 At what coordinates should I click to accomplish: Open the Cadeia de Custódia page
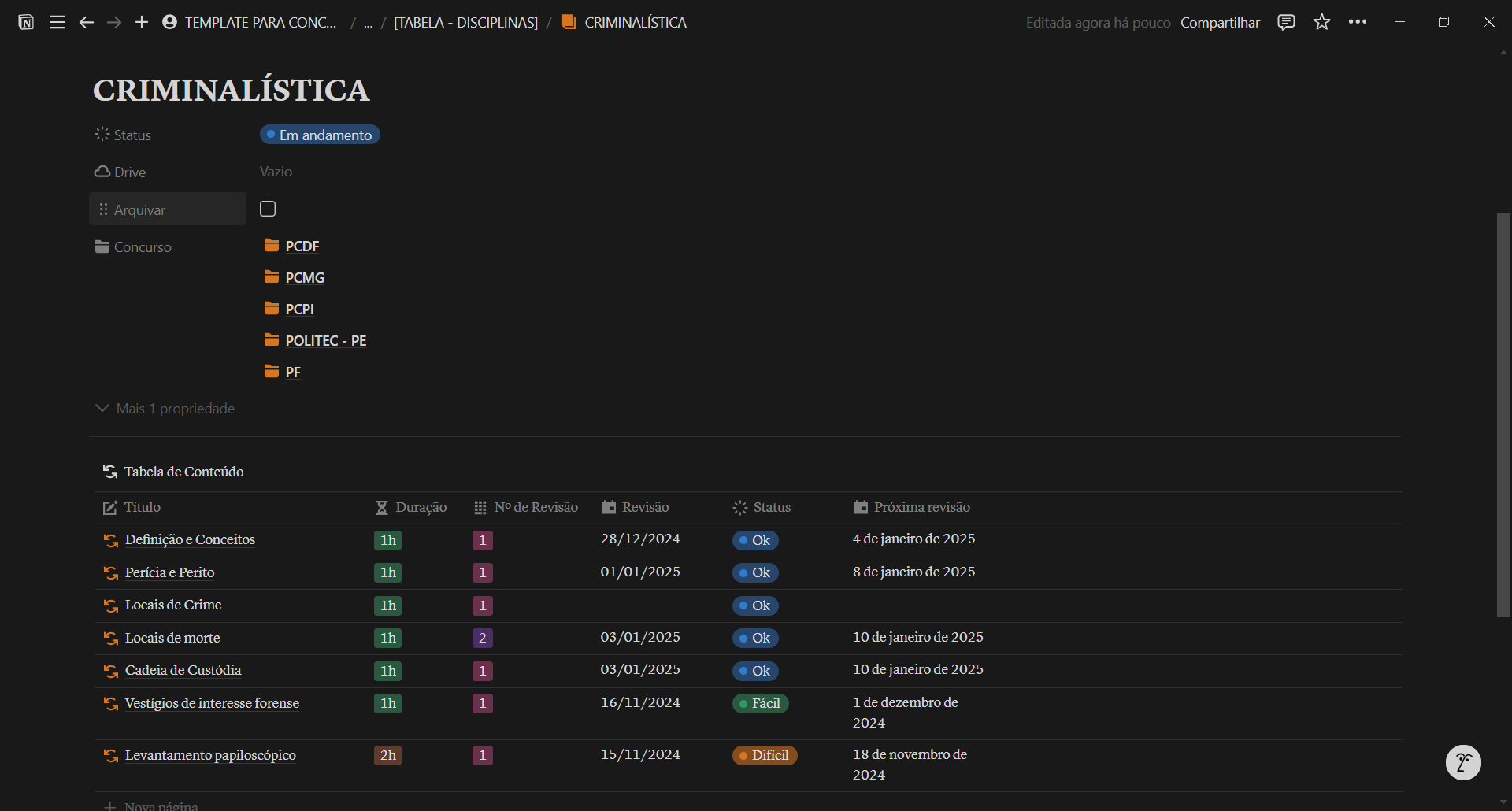point(183,670)
